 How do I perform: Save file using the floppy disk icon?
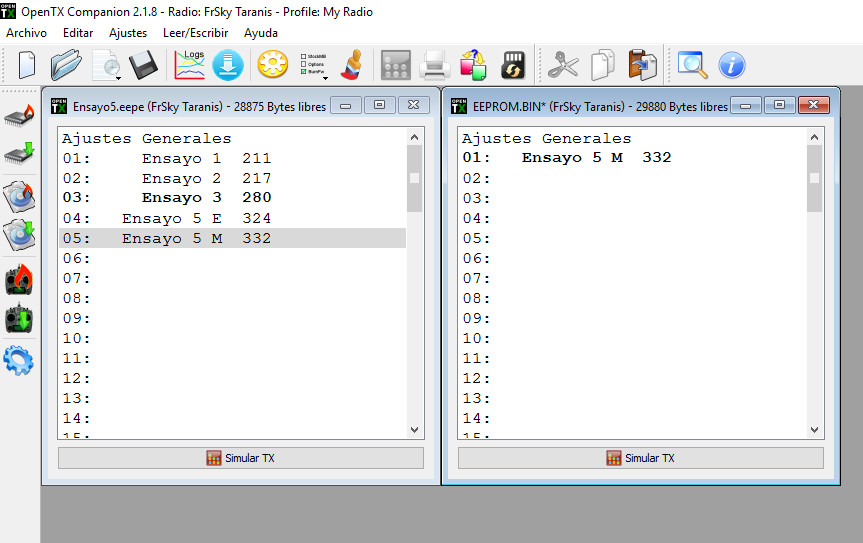tap(143, 66)
